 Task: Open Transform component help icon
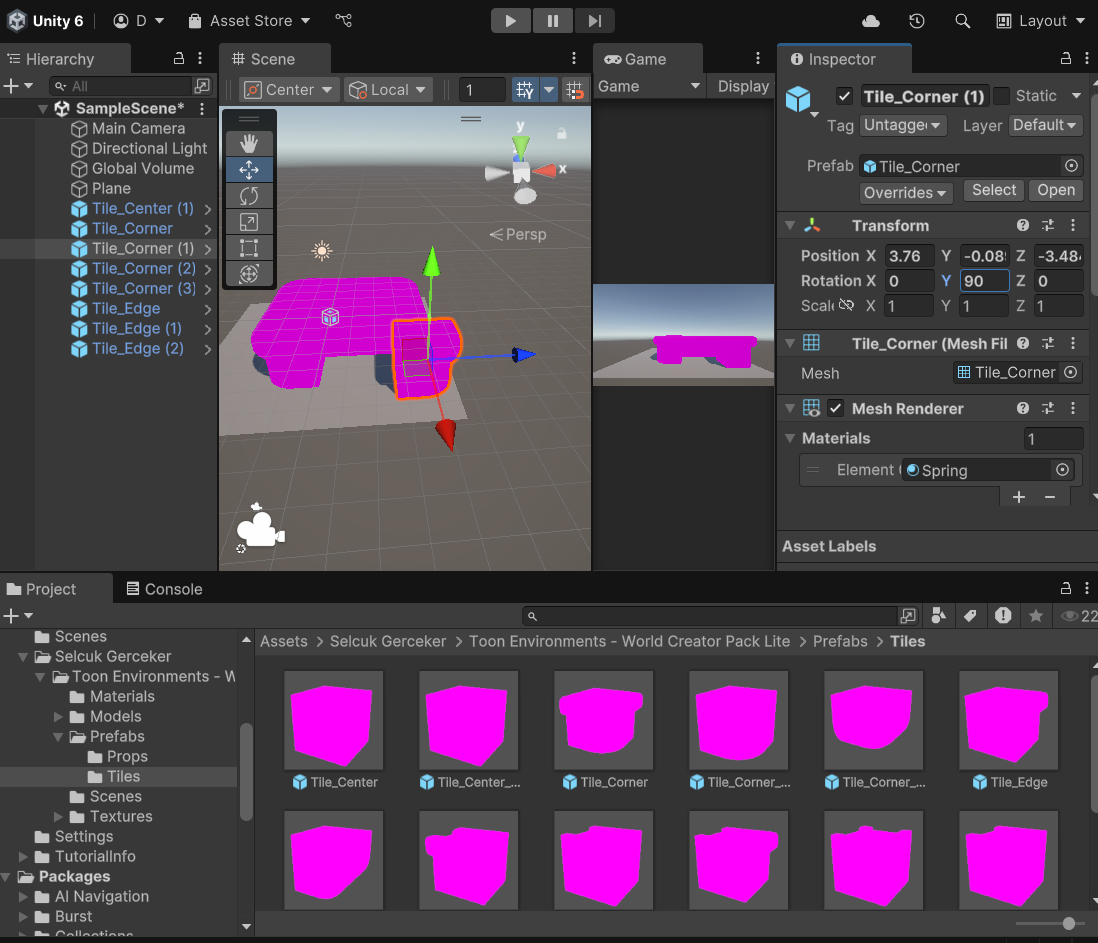pyautogui.click(x=1023, y=225)
